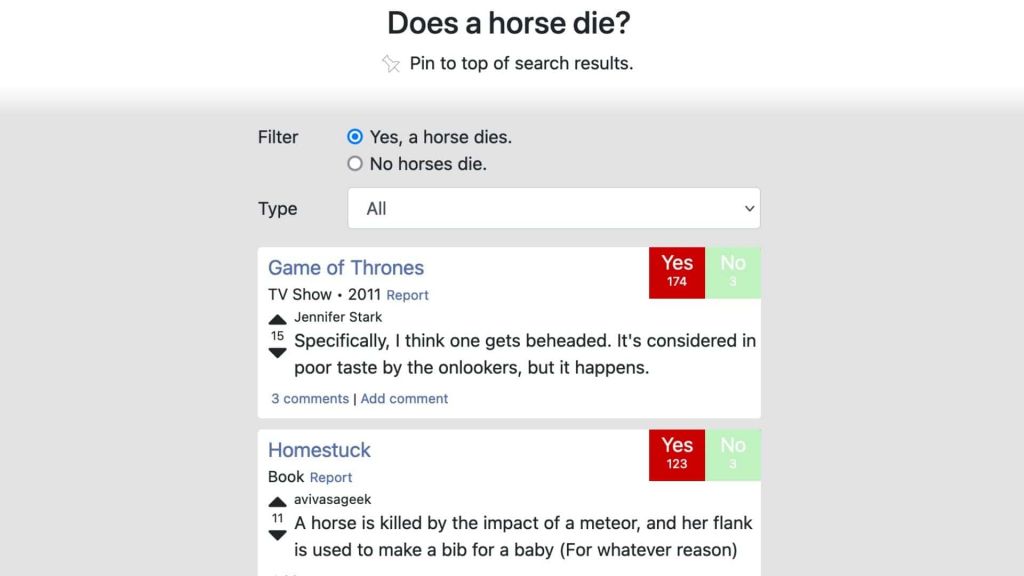Click the pin star icon
The image size is (1024, 576).
391,63
